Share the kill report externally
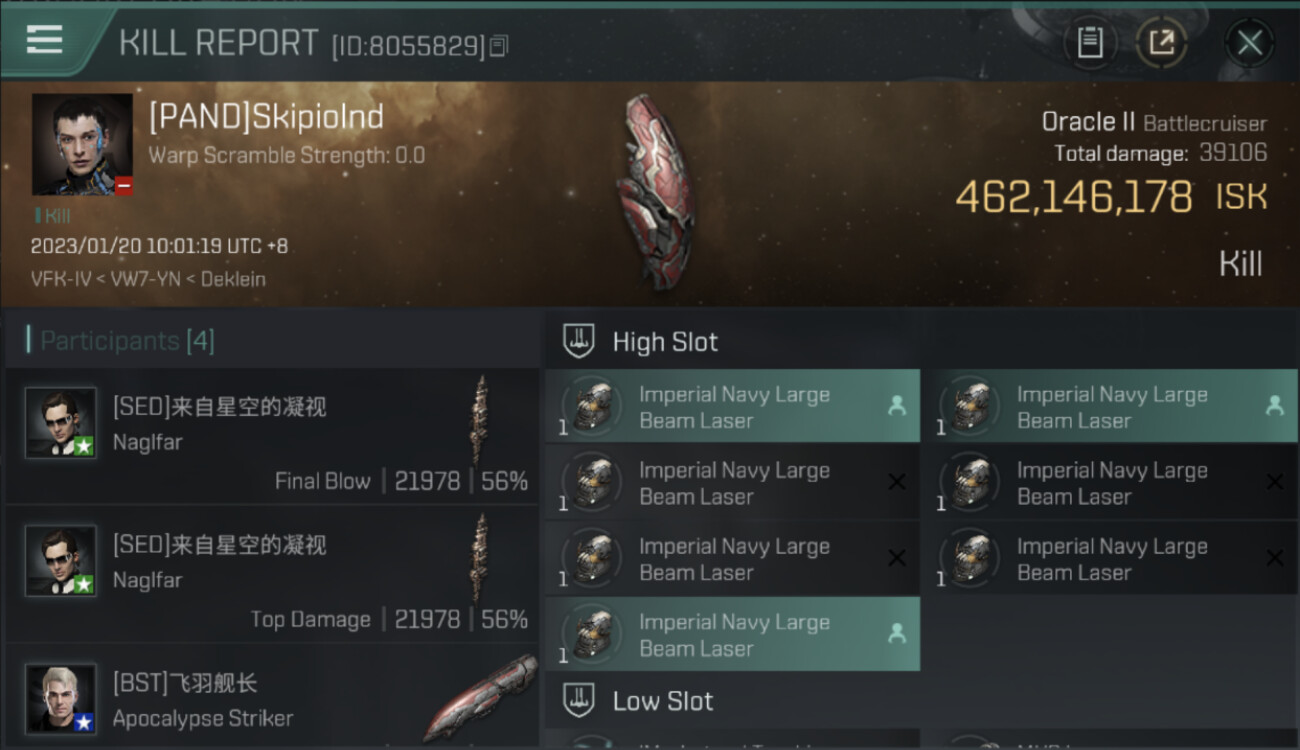The height and width of the screenshot is (750, 1300). pyautogui.click(x=1161, y=43)
